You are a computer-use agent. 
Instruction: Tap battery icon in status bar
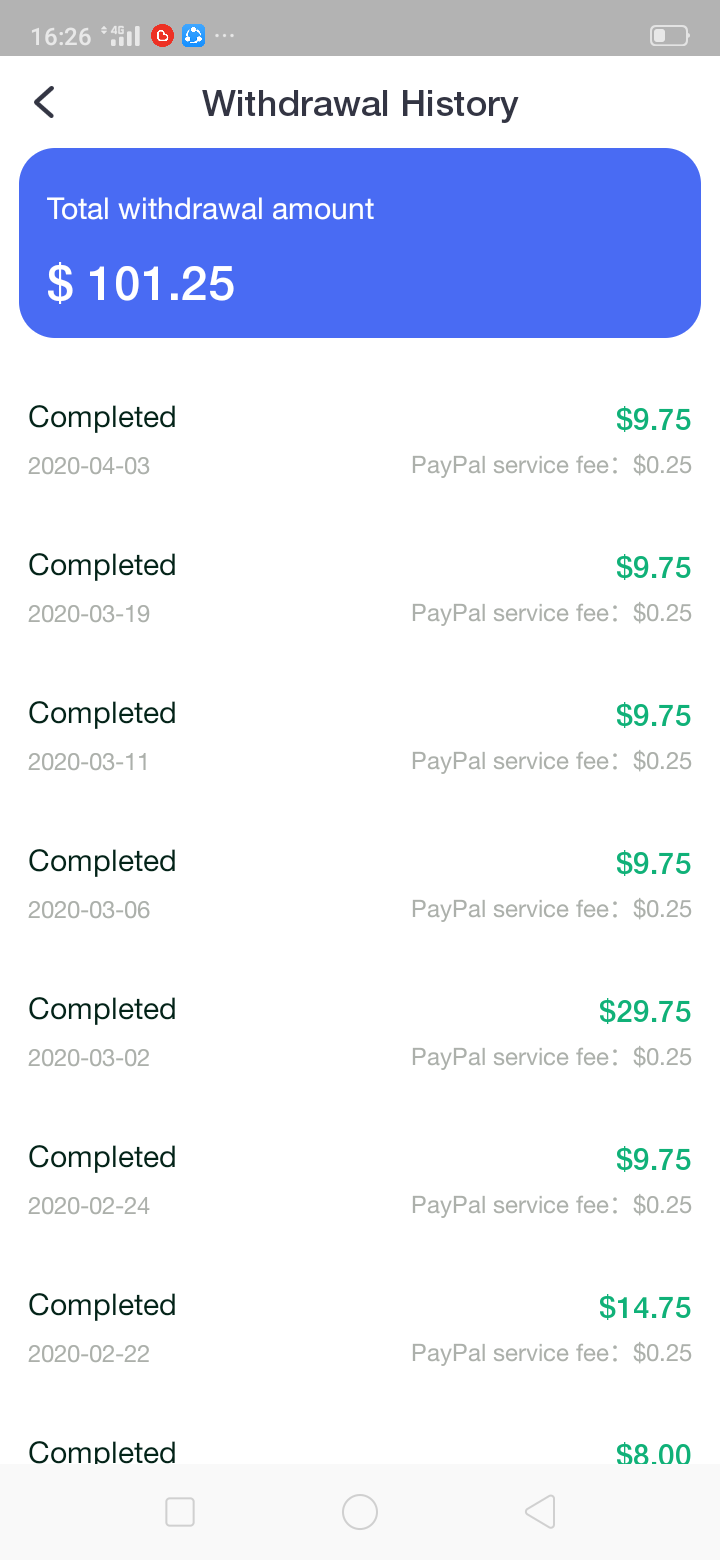tap(669, 36)
